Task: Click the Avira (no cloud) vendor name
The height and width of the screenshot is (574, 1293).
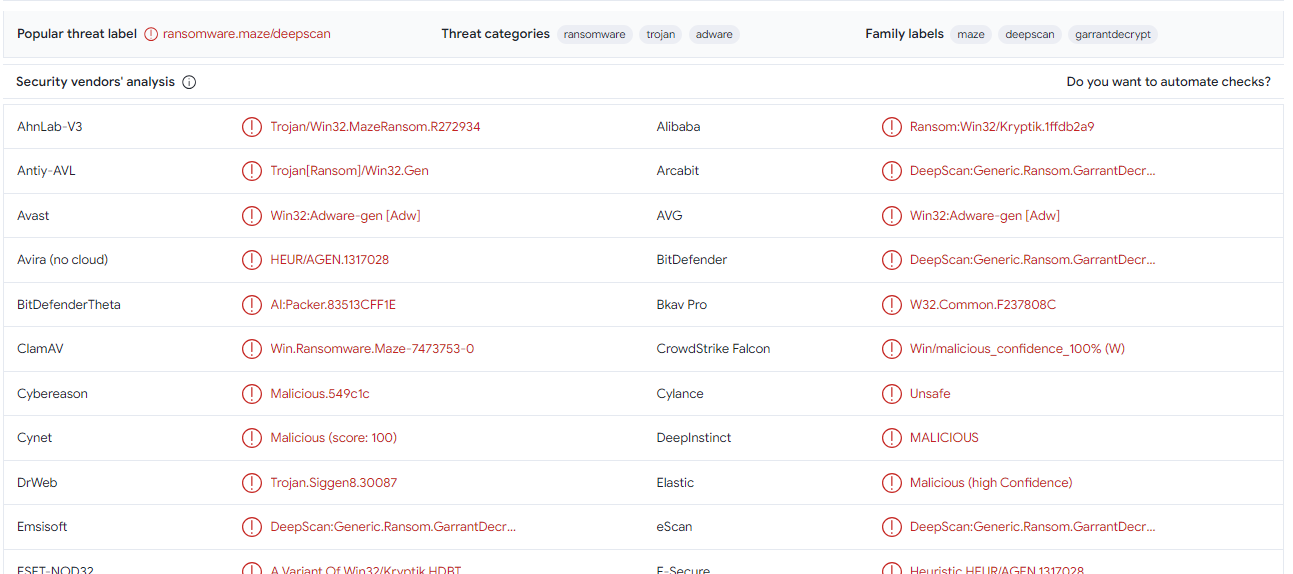Action: (x=62, y=260)
